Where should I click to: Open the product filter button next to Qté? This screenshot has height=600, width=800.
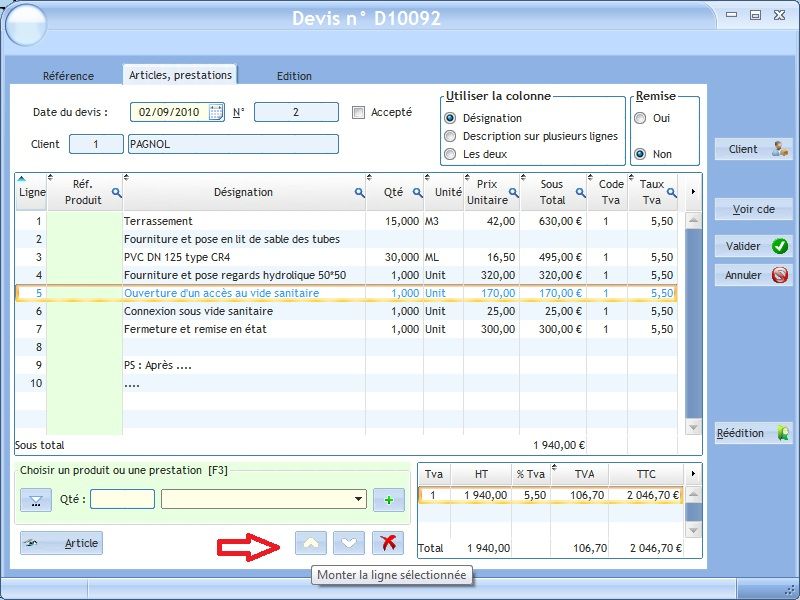click(x=36, y=499)
